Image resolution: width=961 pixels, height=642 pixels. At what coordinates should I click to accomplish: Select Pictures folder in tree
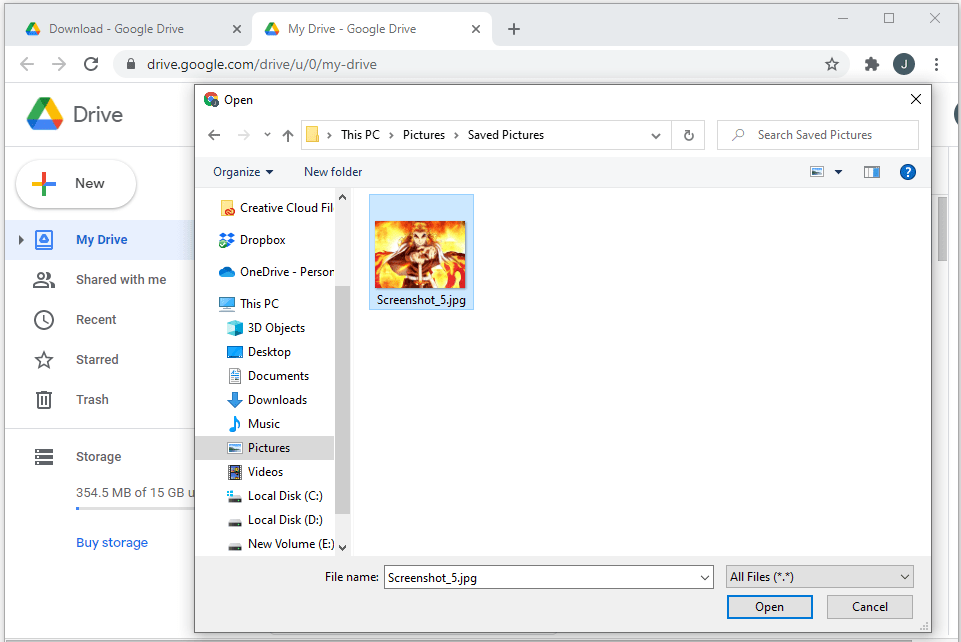click(265, 448)
